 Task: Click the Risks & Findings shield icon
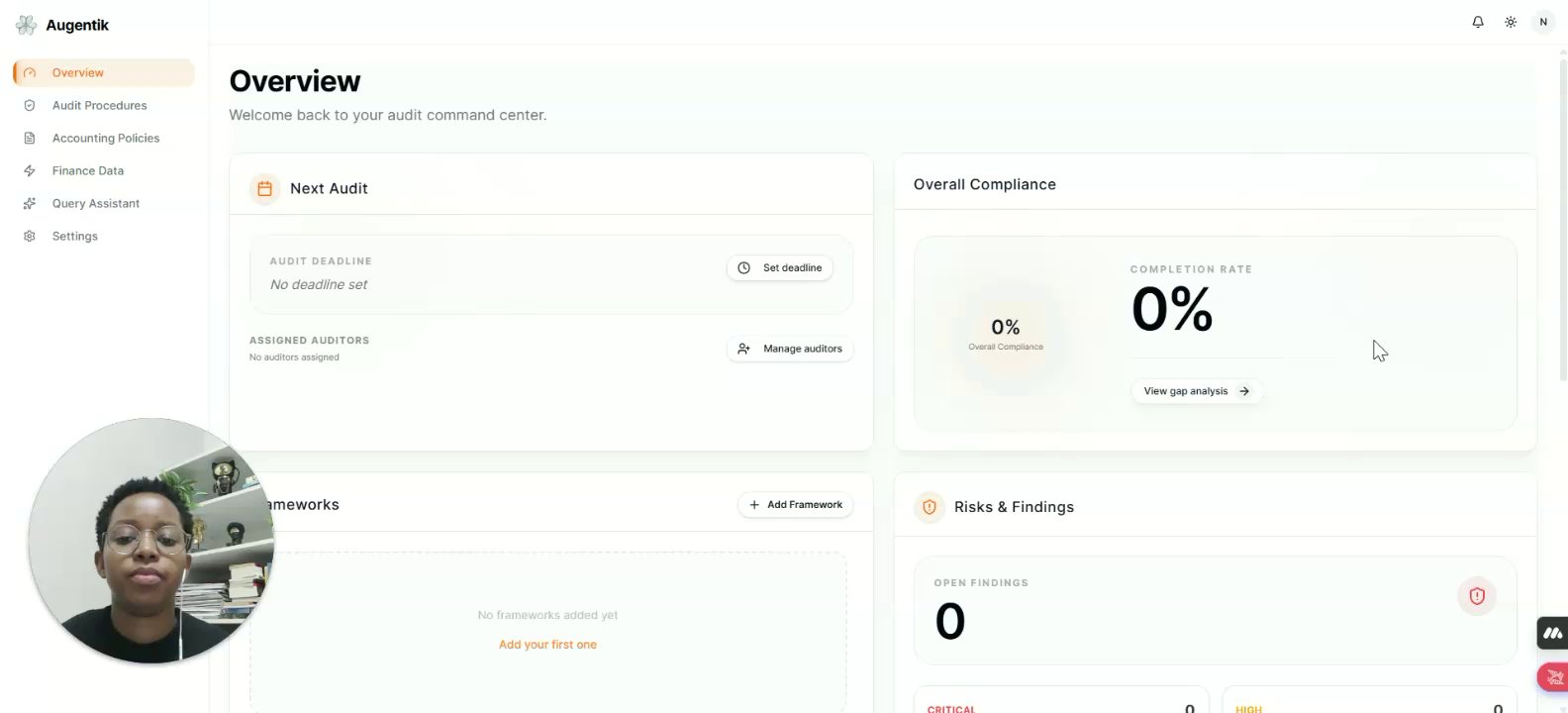930,507
